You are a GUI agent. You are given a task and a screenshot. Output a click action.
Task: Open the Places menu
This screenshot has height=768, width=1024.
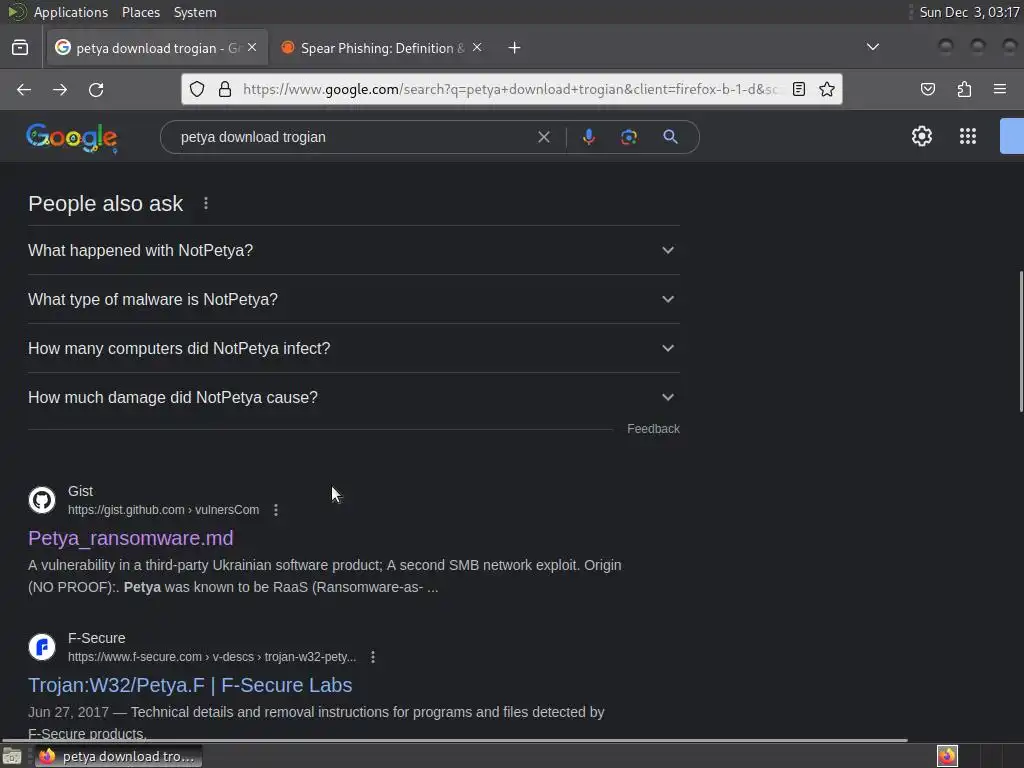(140, 12)
